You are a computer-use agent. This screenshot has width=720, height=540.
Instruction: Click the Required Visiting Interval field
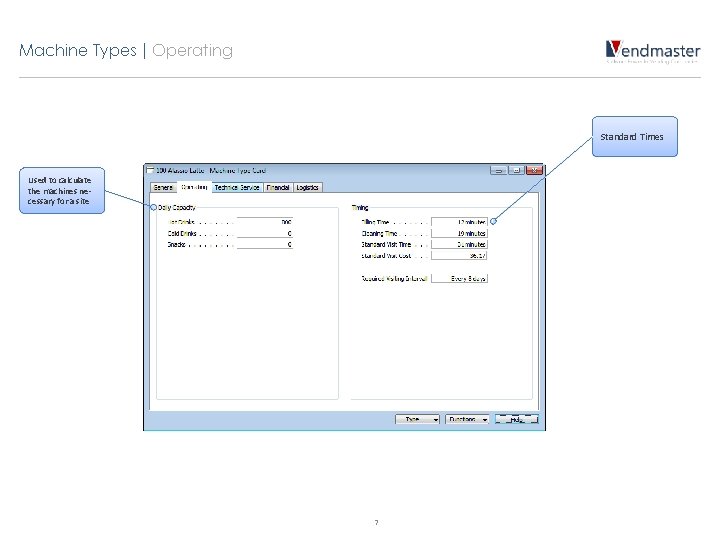coord(459,278)
